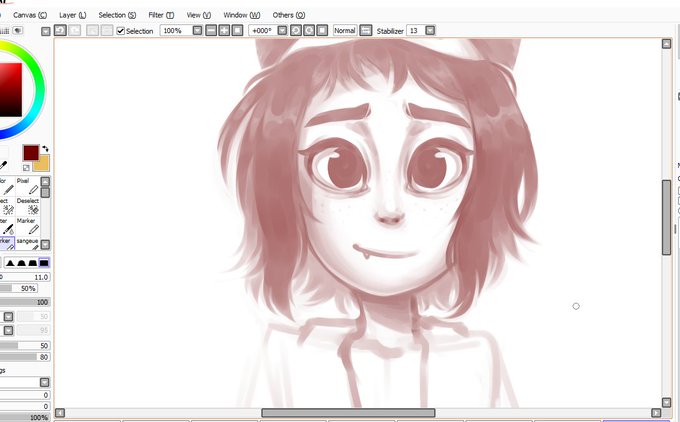Click the Stabilizer value field showing 13
680x422 pixels.
coord(415,31)
